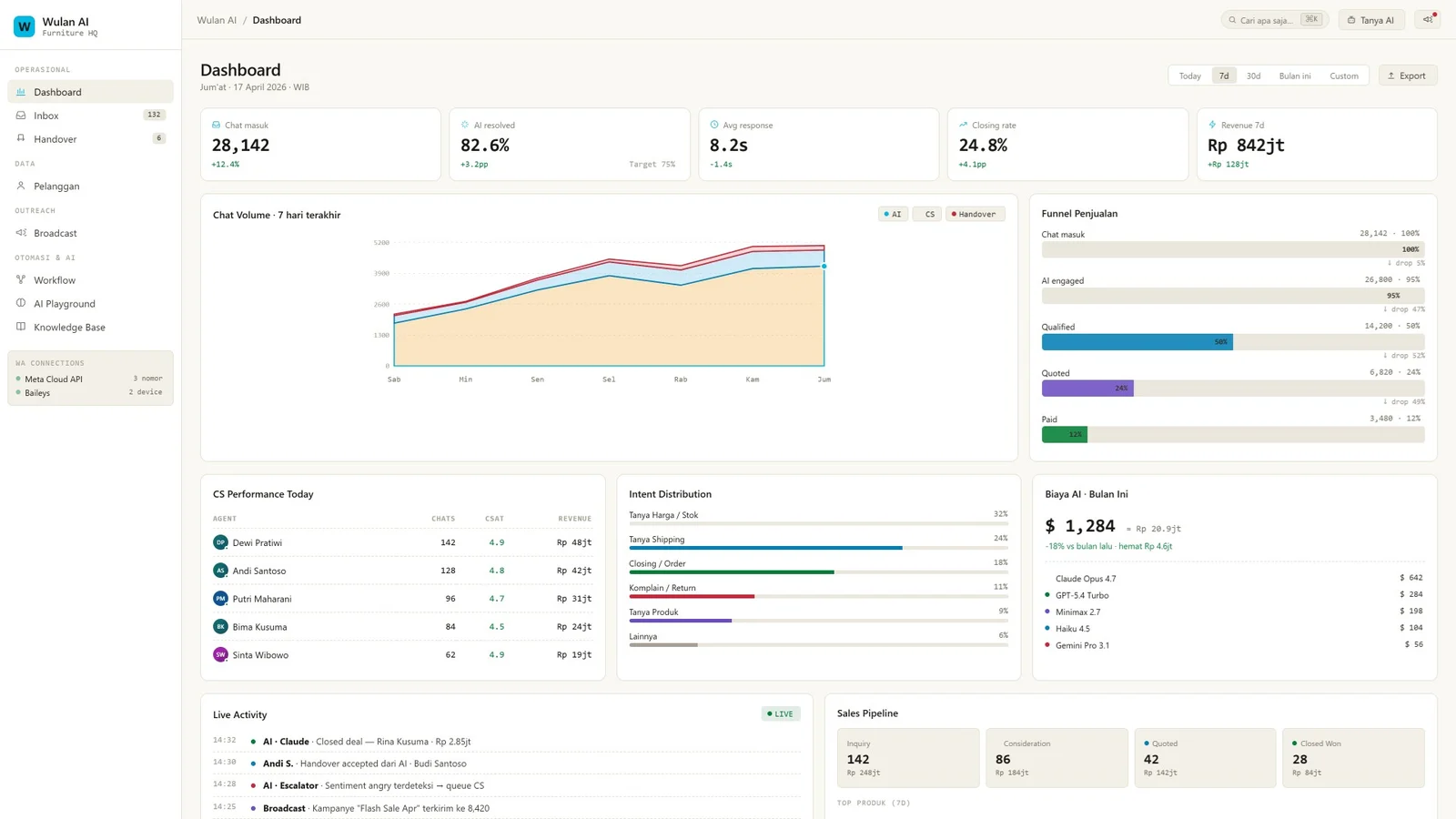Open the Tanya AI assistant
1456x819 pixels.
(x=1370, y=18)
